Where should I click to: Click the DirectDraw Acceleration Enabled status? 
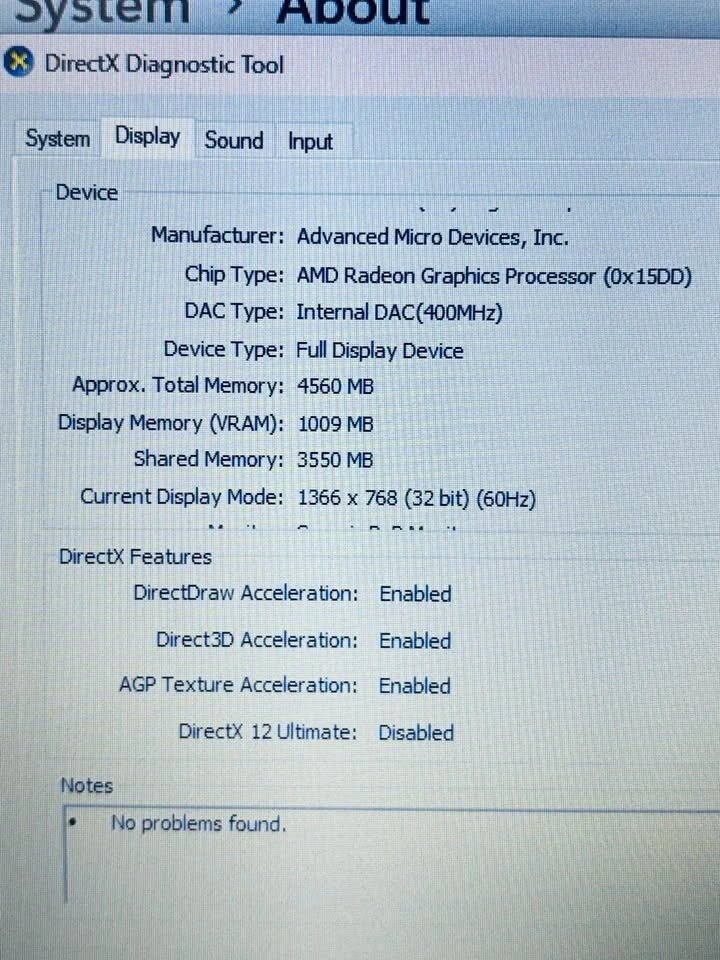tap(415, 594)
